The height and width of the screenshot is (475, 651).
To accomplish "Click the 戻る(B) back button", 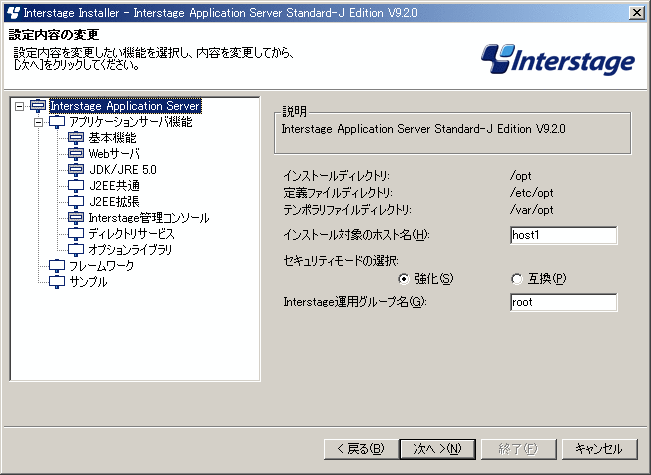I will [361, 449].
